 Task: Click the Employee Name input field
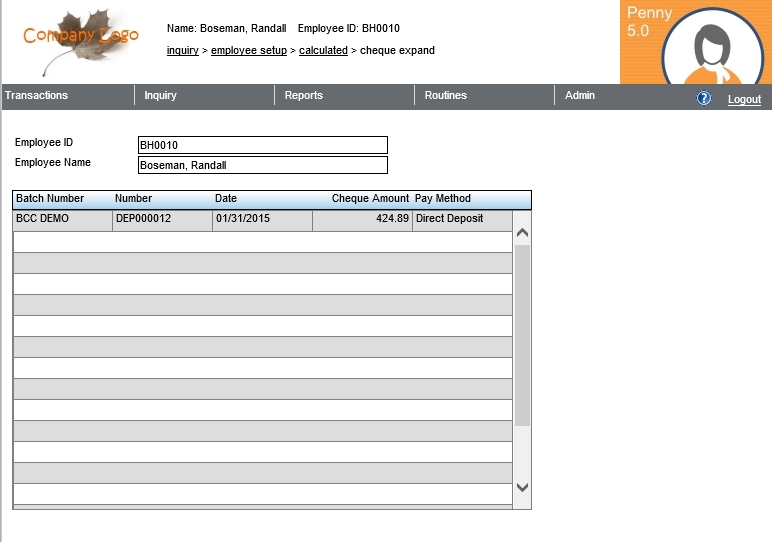point(262,165)
